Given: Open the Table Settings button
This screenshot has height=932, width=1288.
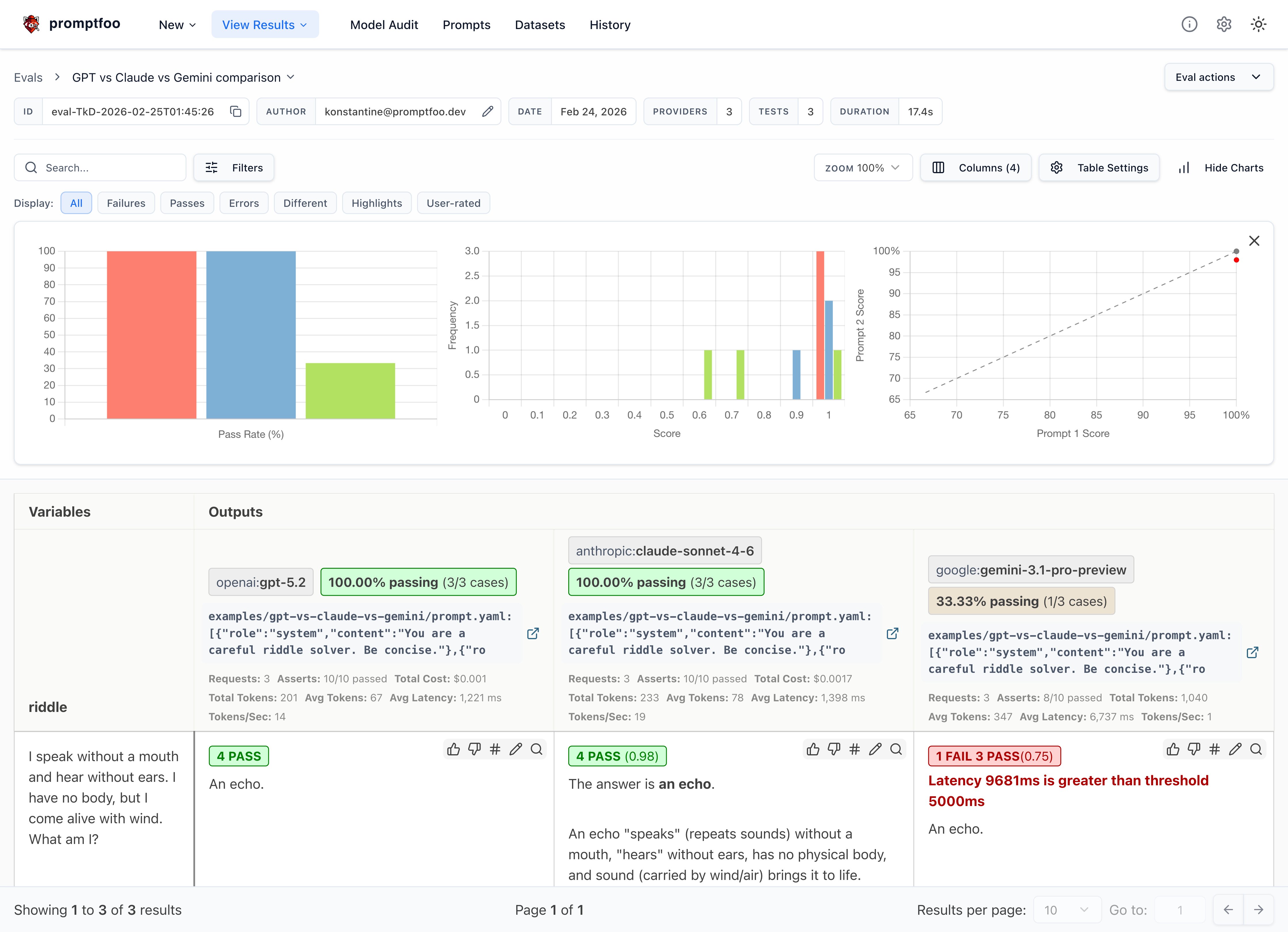Looking at the screenshot, I should [1099, 168].
